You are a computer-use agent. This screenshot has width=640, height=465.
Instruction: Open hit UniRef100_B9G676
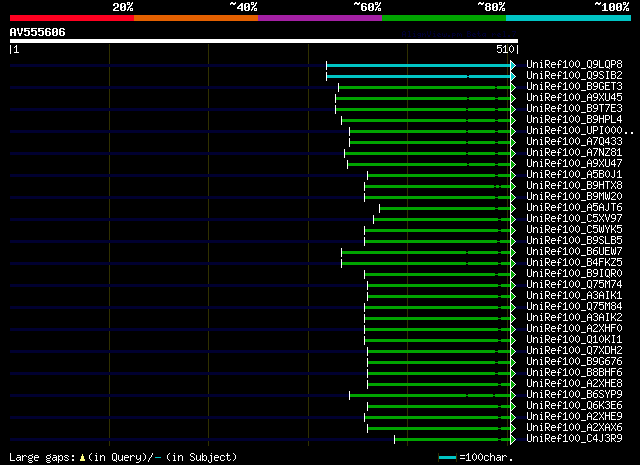574,362
